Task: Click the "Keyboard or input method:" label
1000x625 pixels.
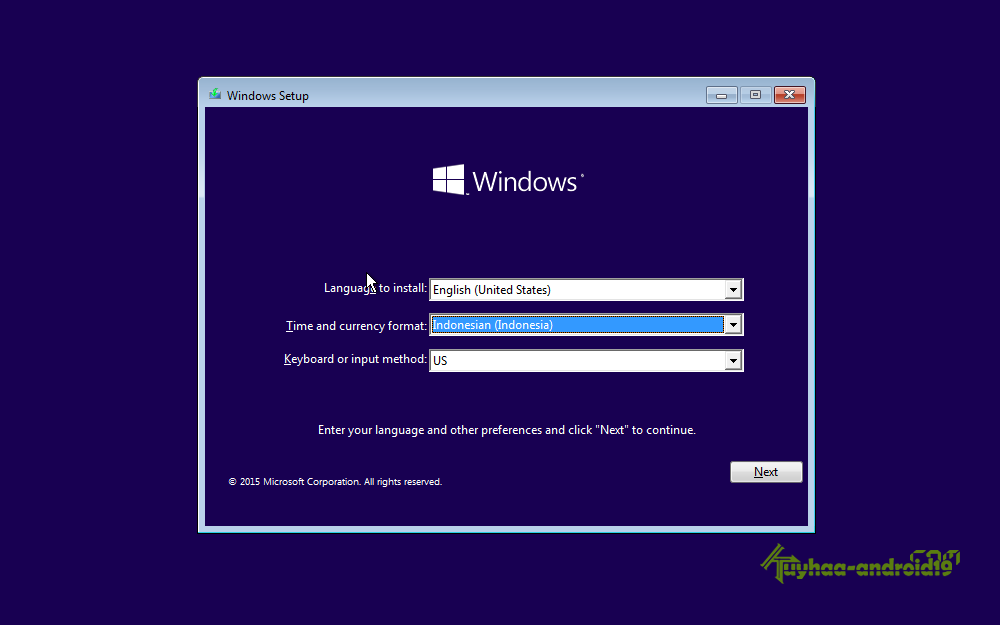Action: point(355,359)
